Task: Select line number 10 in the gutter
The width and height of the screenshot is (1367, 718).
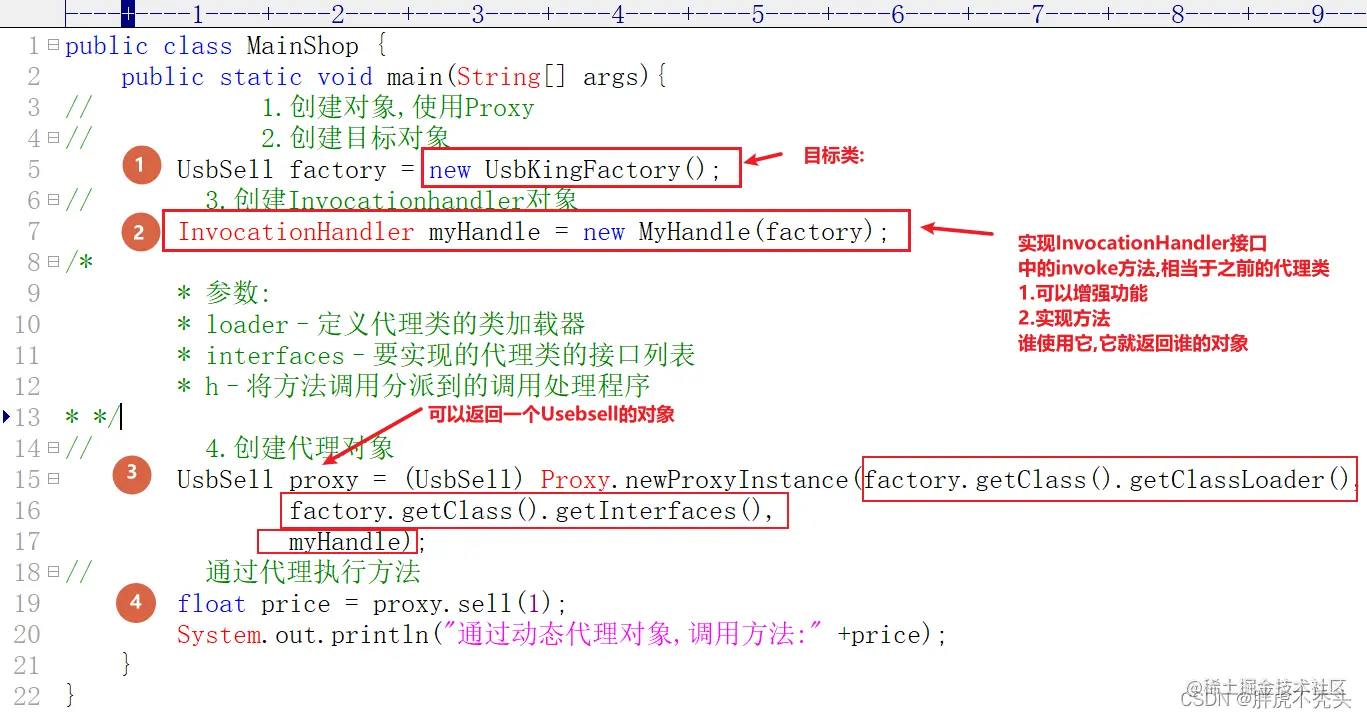Action: pos(27,325)
